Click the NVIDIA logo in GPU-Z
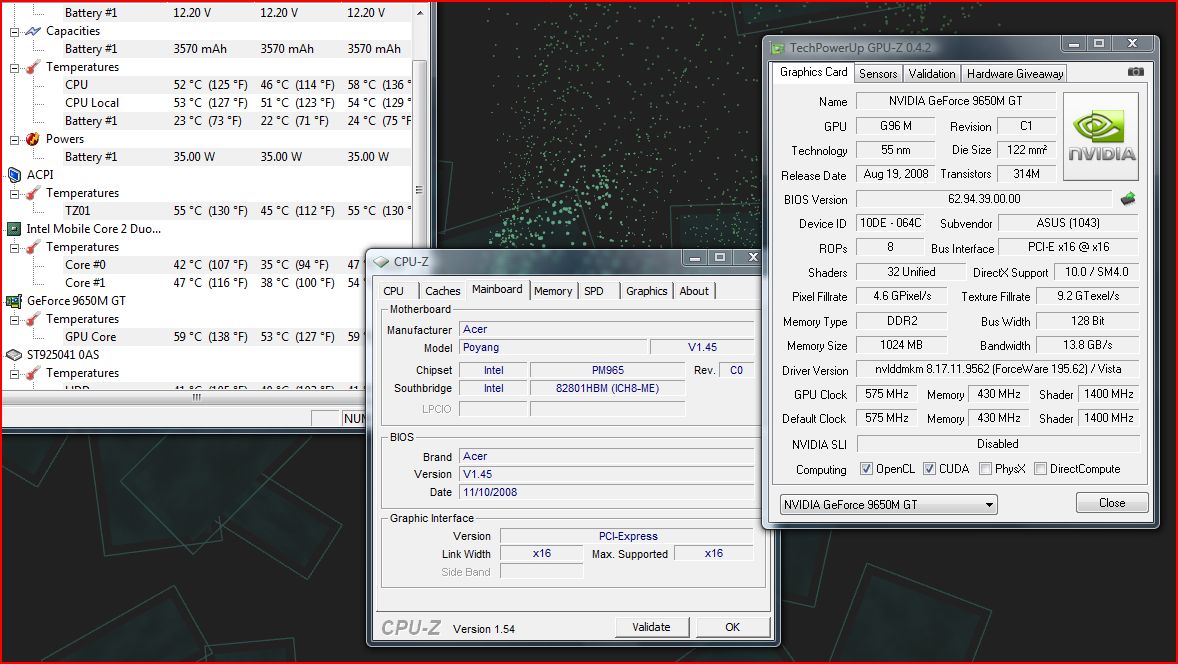This screenshot has width=1178, height=664. pyautogui.click(x=1101, y=136)
